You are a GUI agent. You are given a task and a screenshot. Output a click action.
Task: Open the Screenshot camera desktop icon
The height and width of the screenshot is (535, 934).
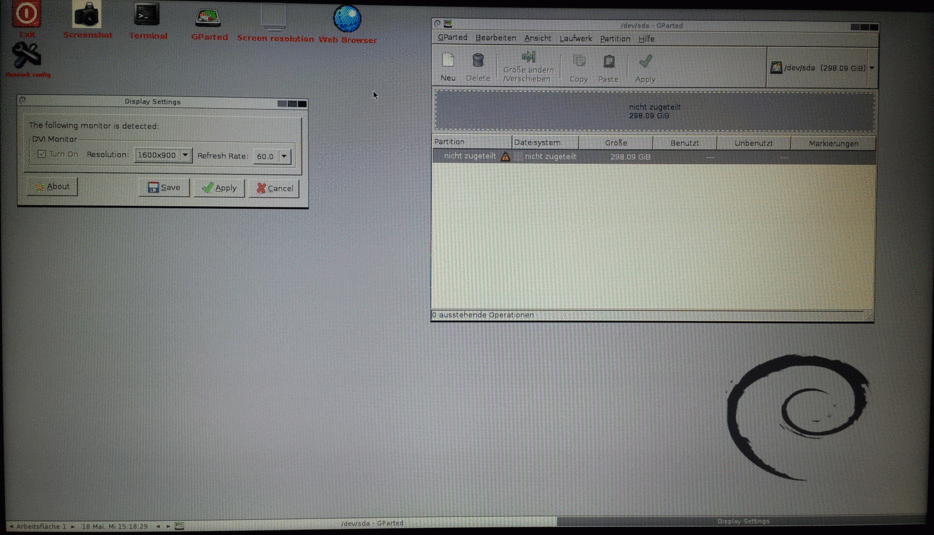coord(86,14)
